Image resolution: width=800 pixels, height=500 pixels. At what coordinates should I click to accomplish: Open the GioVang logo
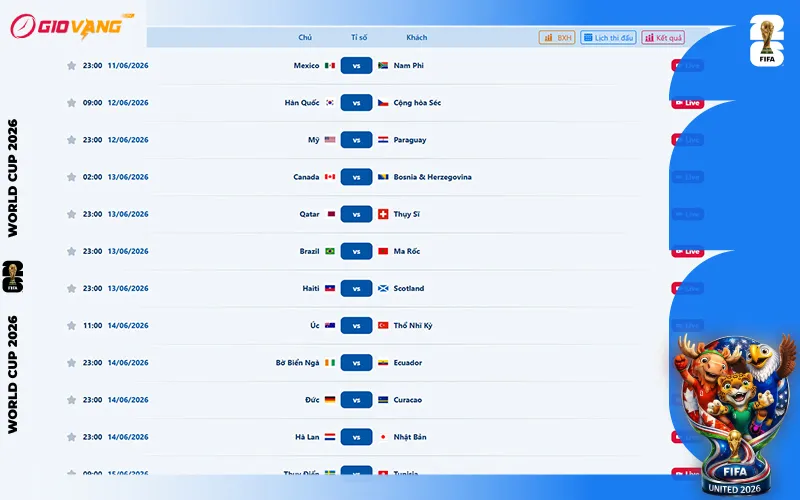click(71, 26)
